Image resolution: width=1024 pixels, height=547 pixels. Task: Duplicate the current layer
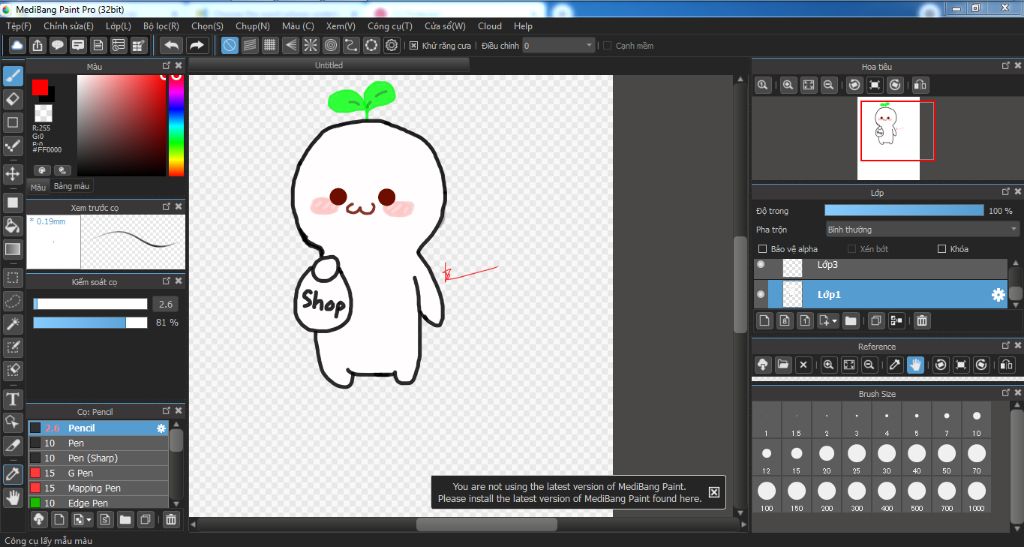[876, 320]
